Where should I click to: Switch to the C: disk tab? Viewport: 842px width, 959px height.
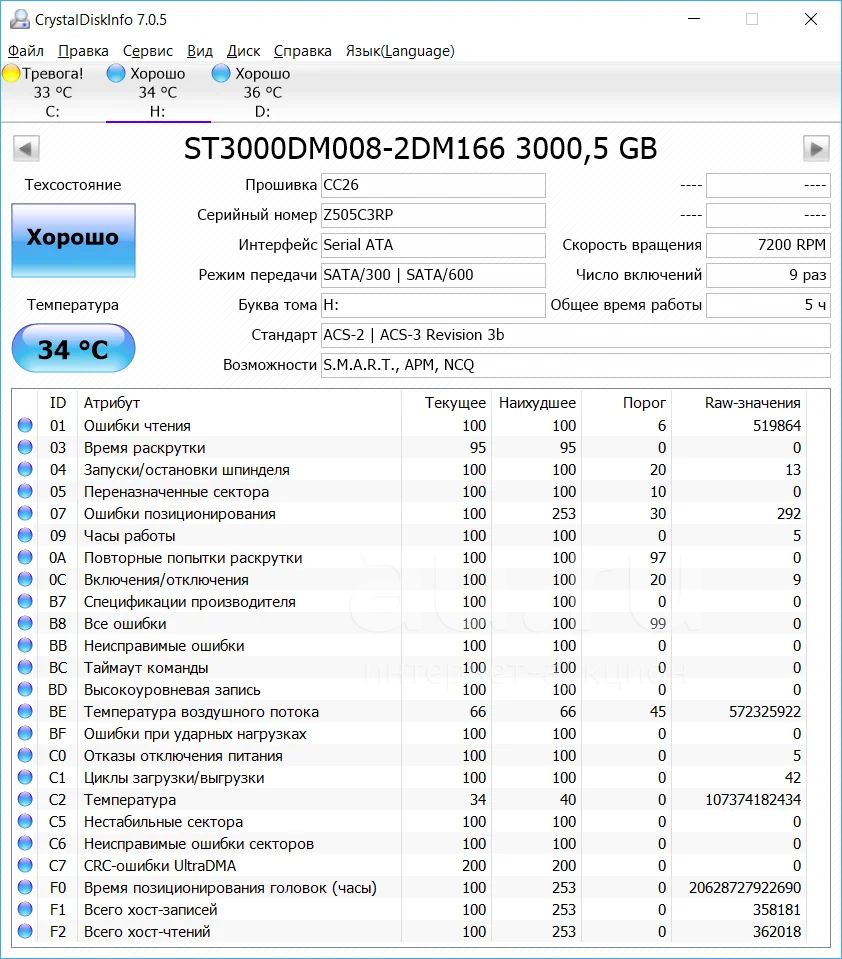[53, 92]
